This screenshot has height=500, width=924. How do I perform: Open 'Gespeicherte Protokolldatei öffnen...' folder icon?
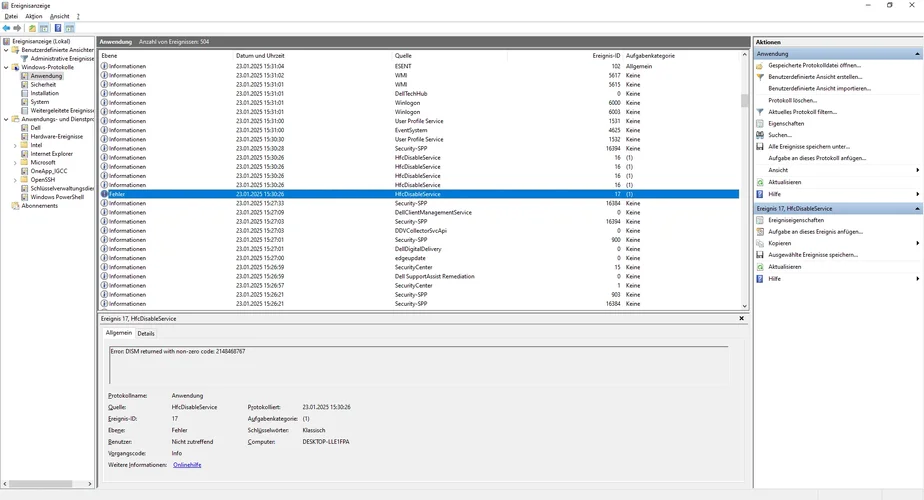760,65
